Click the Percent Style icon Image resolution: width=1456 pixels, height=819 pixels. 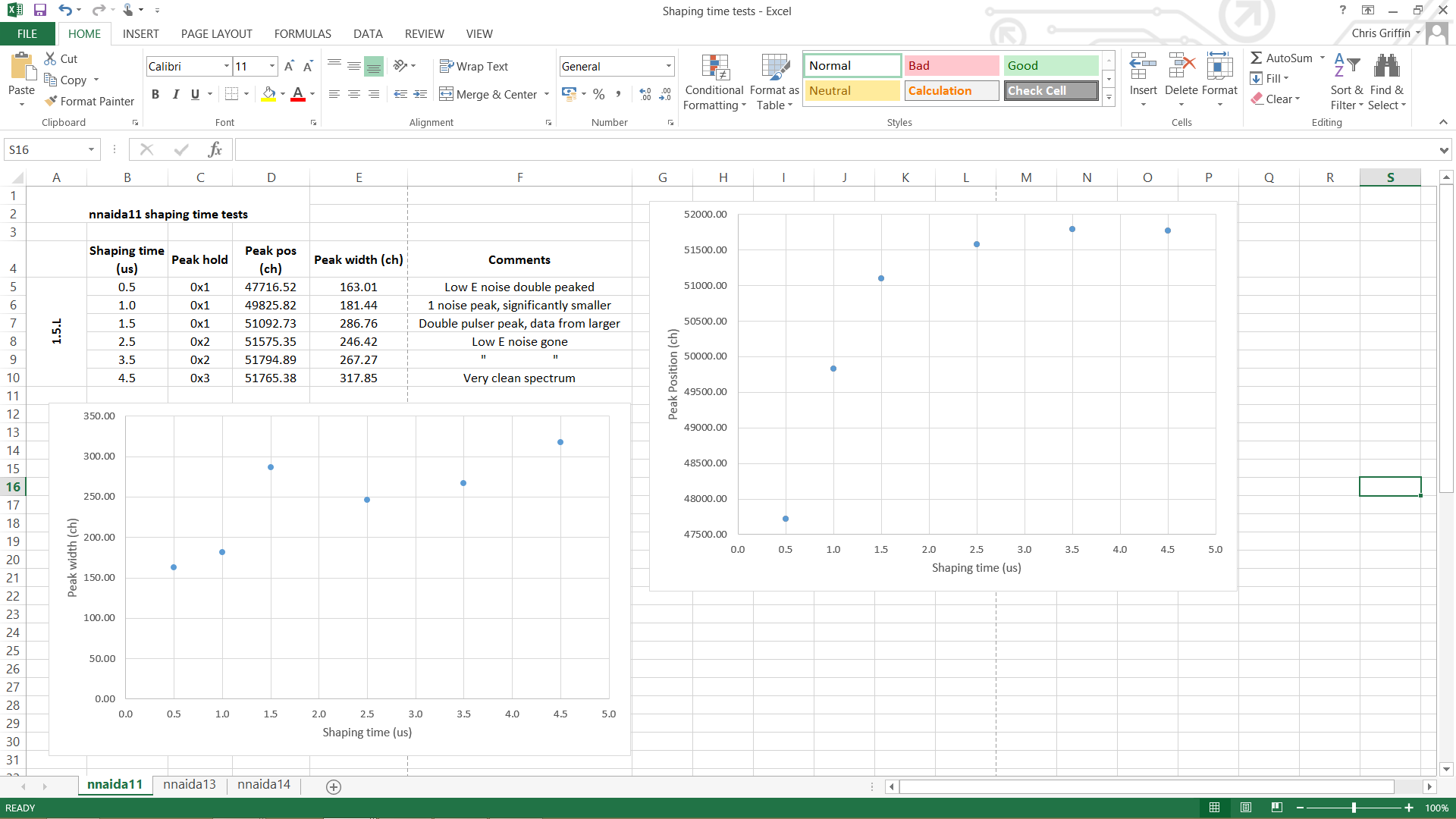[599, 94]
